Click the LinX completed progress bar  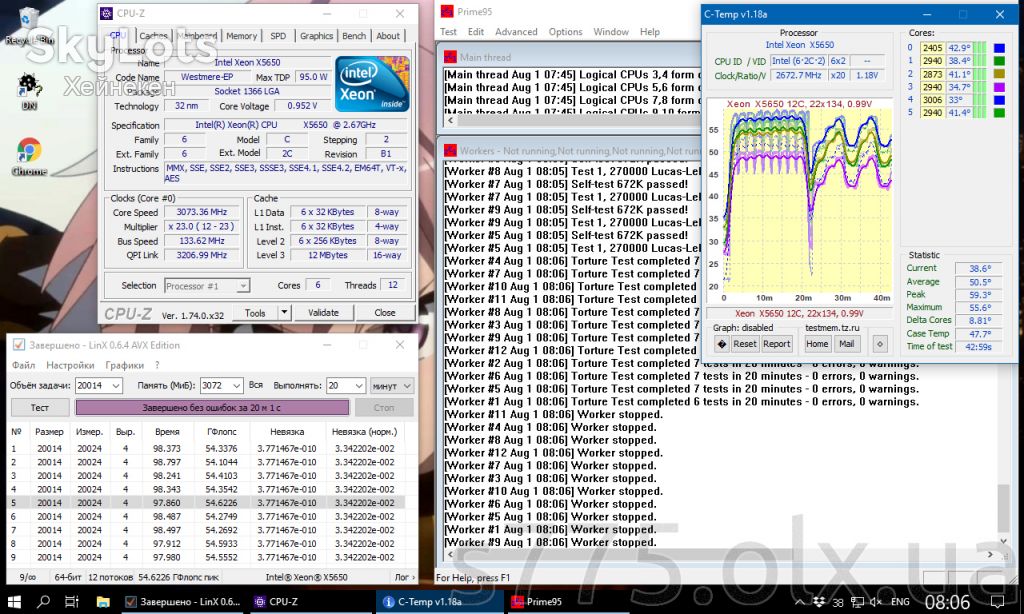(212, 408)
